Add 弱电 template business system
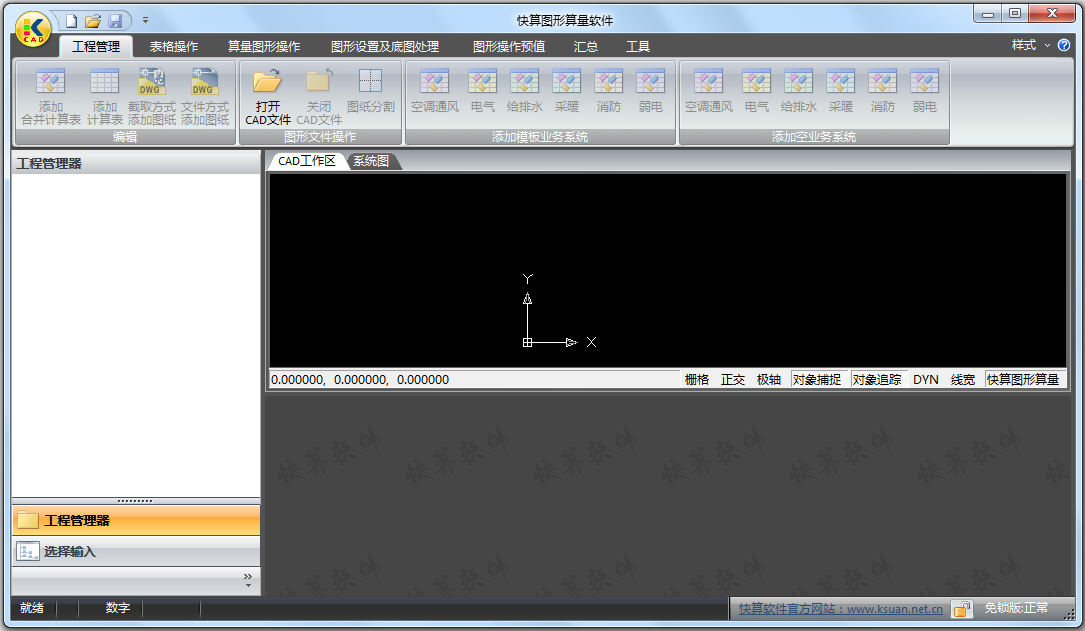Viewport: 1085px width, 631px height. (650, 91)
